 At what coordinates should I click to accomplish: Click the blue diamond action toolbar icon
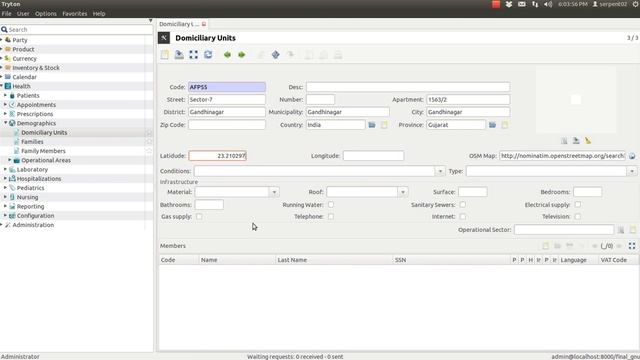coord(276,55)
